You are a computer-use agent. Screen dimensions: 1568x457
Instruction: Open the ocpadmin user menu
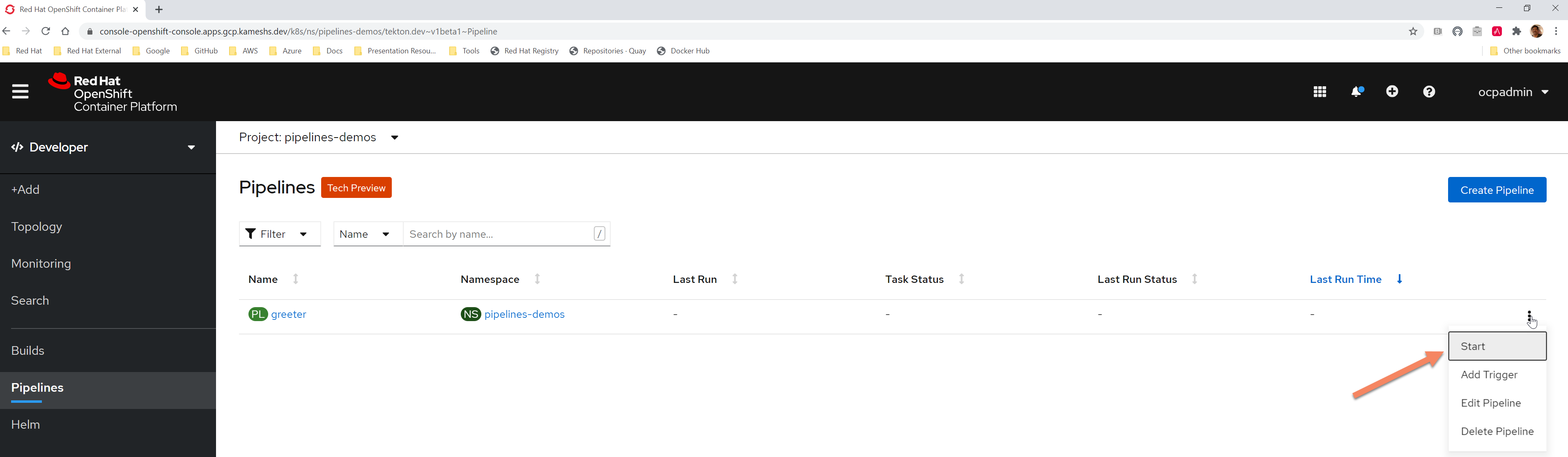1513,92
